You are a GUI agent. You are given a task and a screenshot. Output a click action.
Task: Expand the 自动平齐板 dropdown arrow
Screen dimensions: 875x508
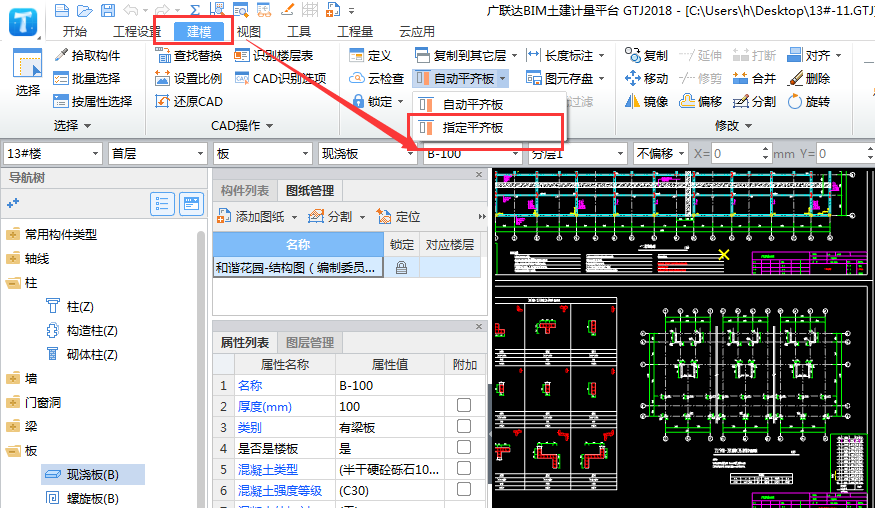click(503, 79)
